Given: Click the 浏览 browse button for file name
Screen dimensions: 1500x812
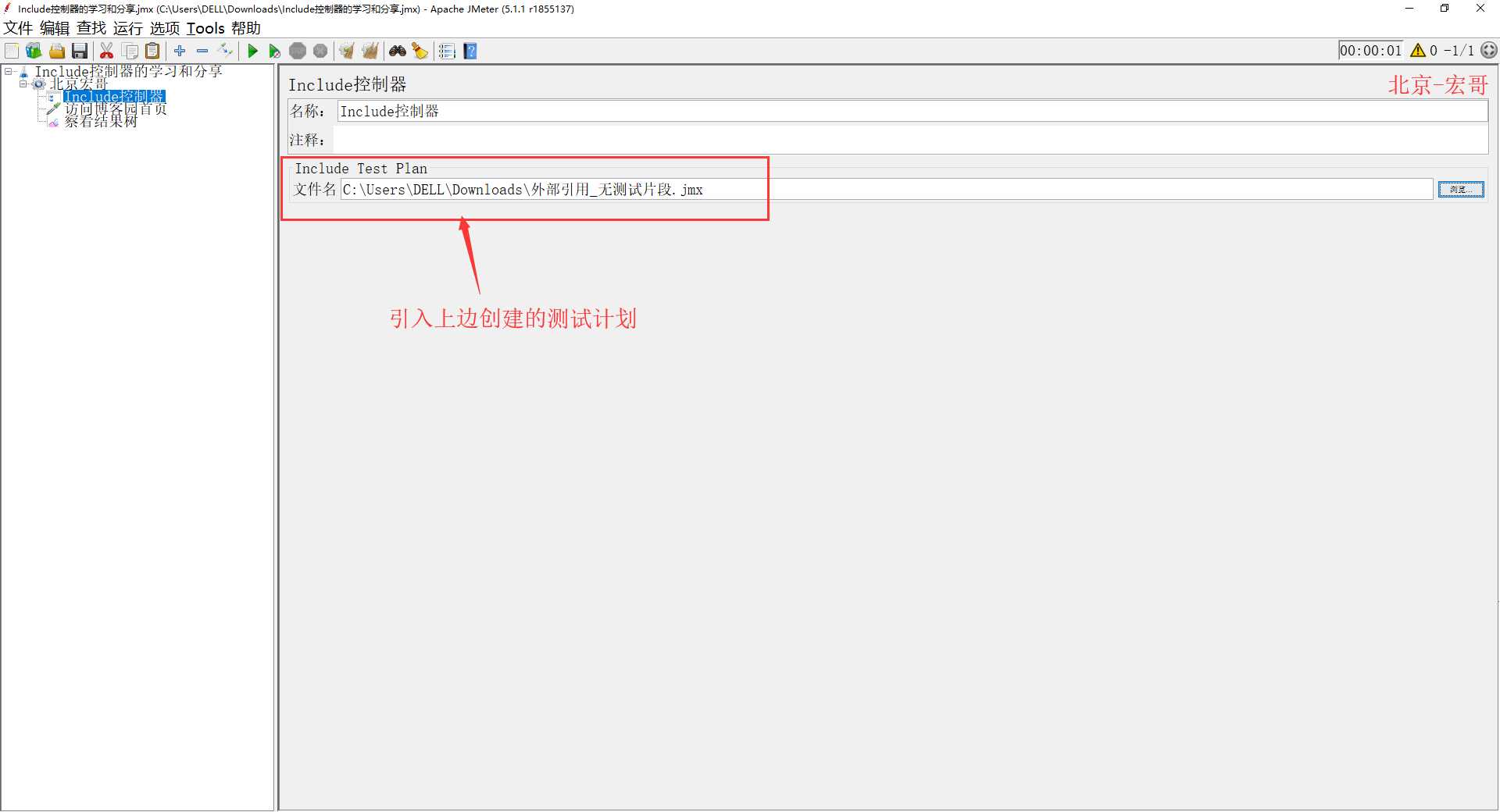Looking at the screenshot, I should pyautogui.click(x=1461, y=190).
